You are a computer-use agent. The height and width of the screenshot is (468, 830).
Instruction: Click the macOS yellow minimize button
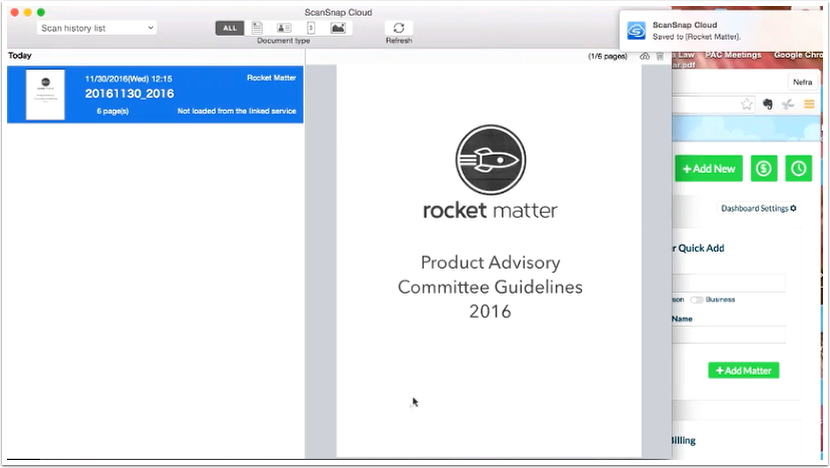click(28, 12)
